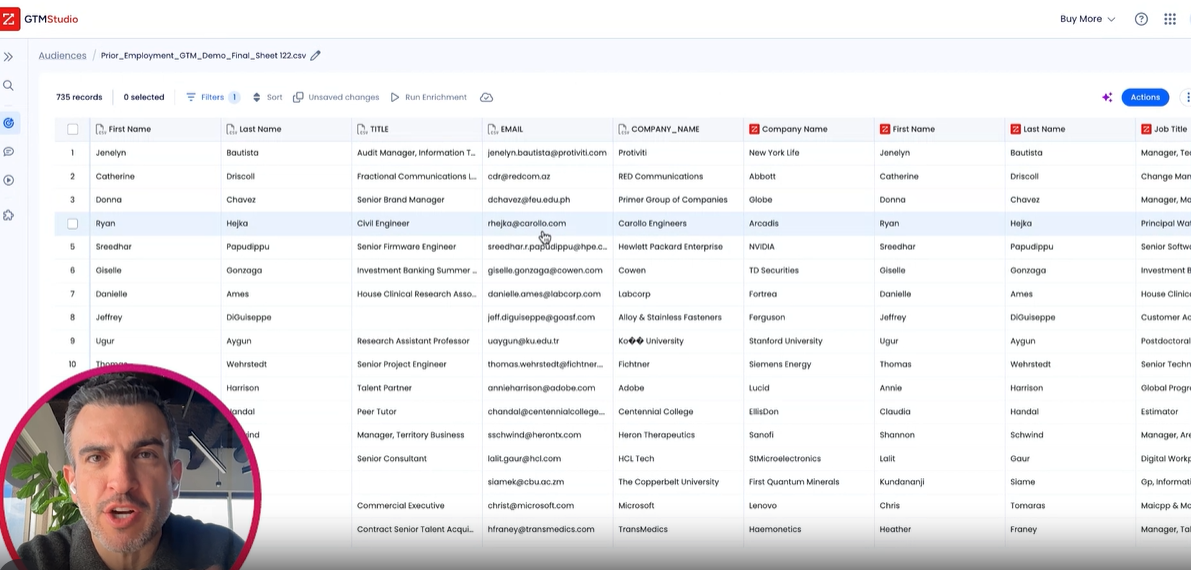This screenshot has height=570, width=1191.
Task: Select the cell "Arcadis"
Action: click(808, 223)
